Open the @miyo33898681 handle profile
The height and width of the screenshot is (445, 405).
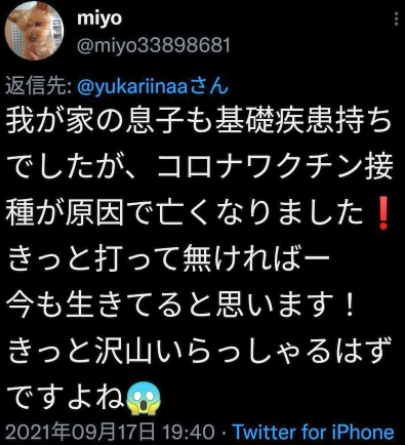(154, 45)
